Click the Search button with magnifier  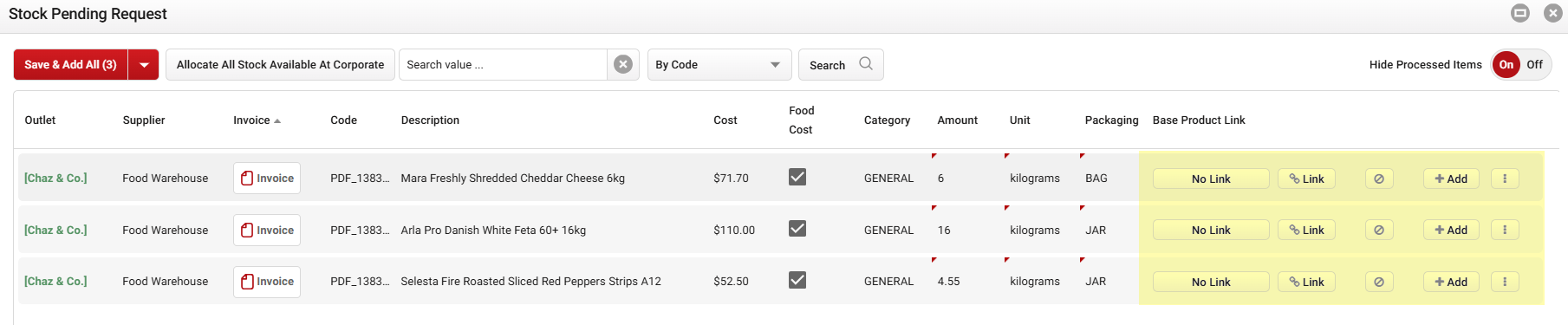click(x=841, y=65)
